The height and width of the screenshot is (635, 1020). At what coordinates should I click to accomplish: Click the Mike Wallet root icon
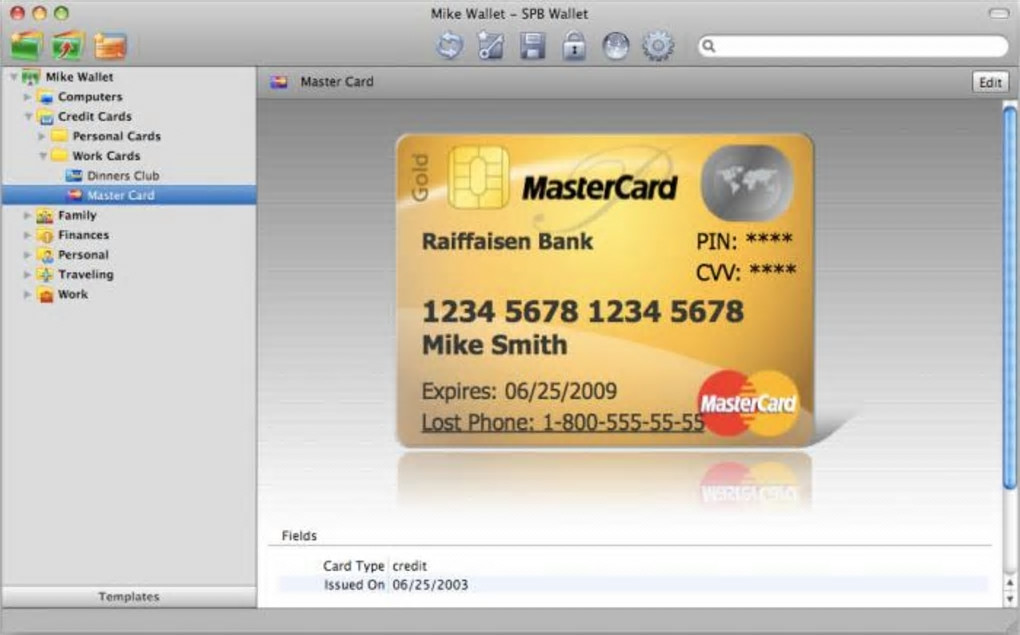(30, 77)
